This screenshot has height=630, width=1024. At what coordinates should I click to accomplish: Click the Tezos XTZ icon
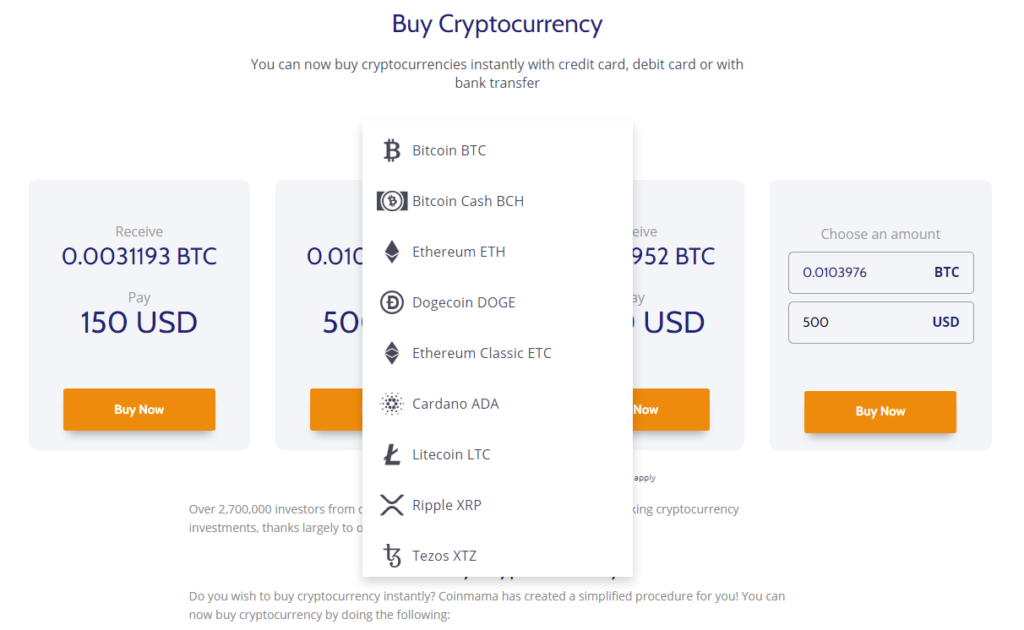point(392,556)
